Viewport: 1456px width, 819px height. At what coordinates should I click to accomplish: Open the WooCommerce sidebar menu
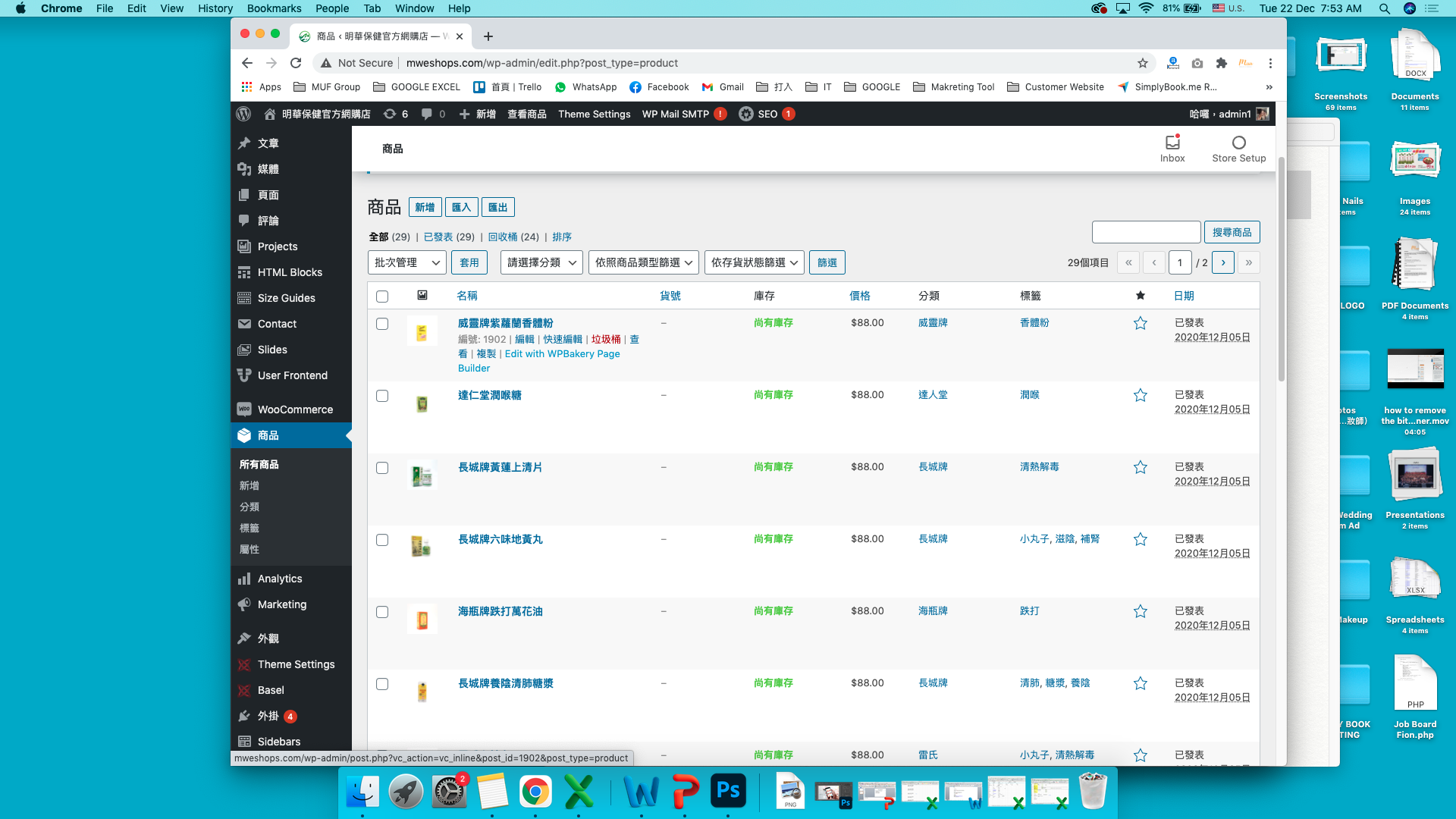[x=291, y=409]
